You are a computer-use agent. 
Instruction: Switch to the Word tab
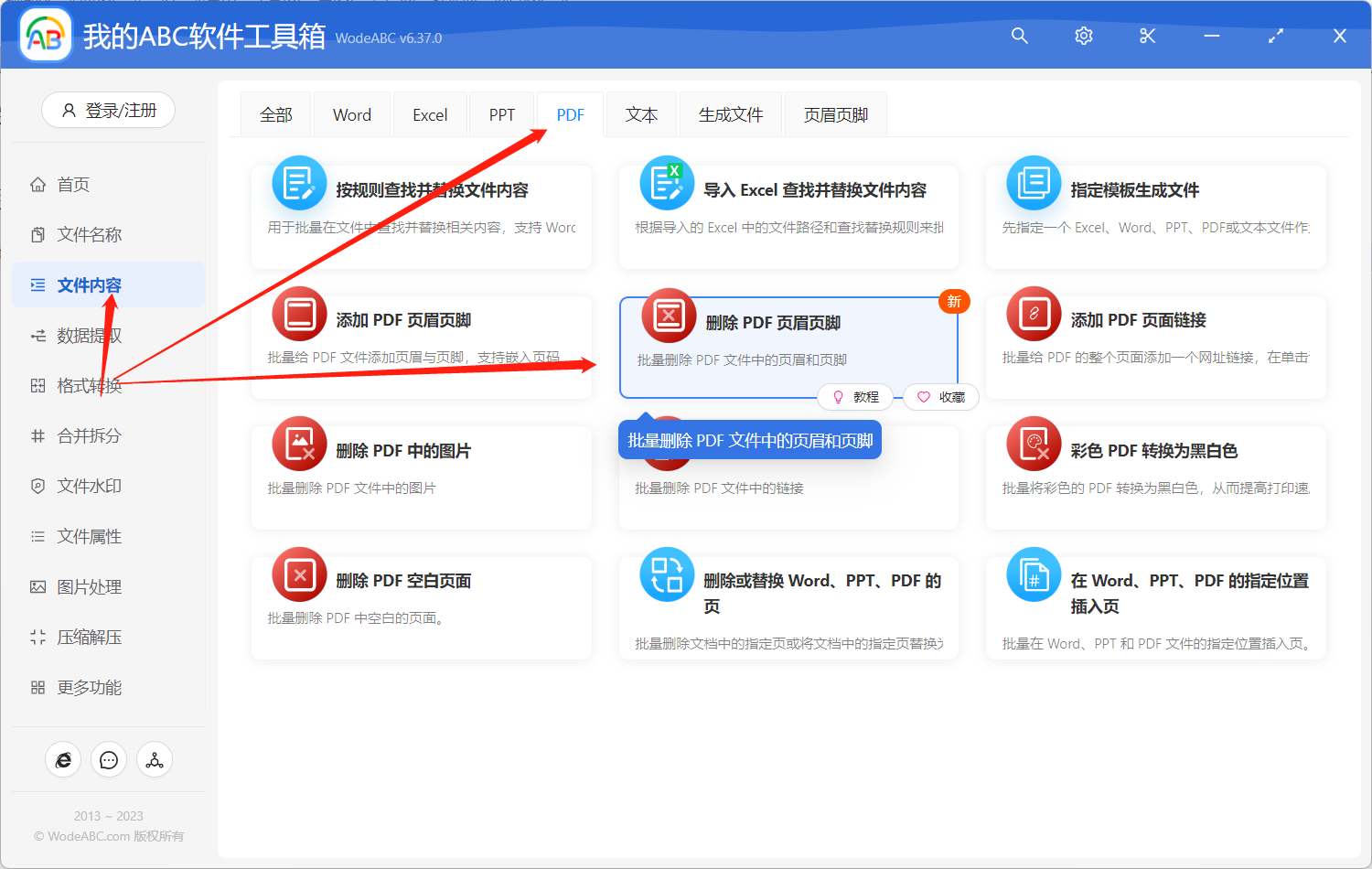pyautogui.click(x=351, y=115)
